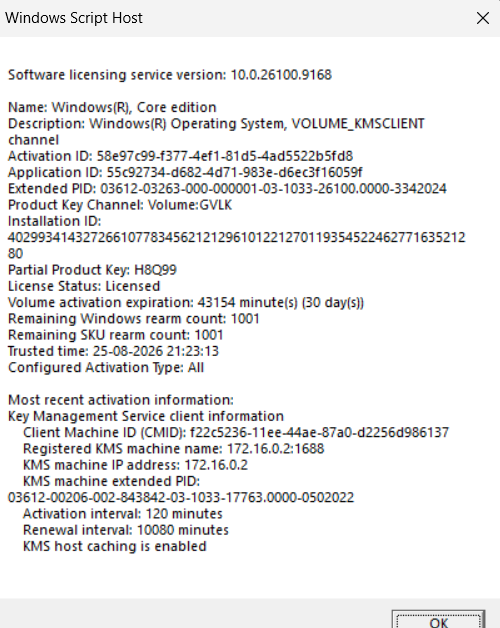Click the License Status: Licensed line
The image size is (500, 628).
point(84,286)
